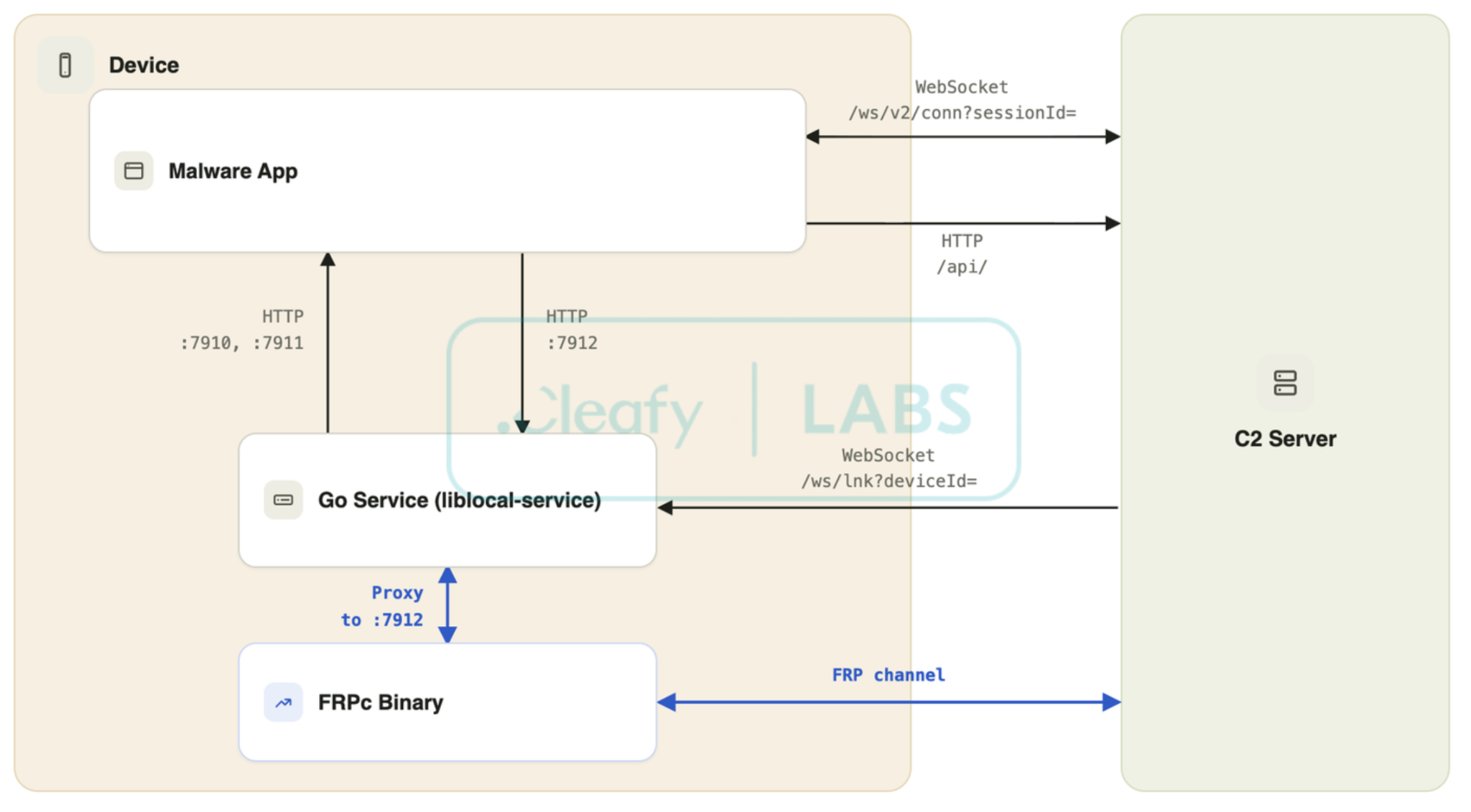Click '/ws/lnk?deviceId=' text
Screen dimensions: 1471x812
[889, 481]
